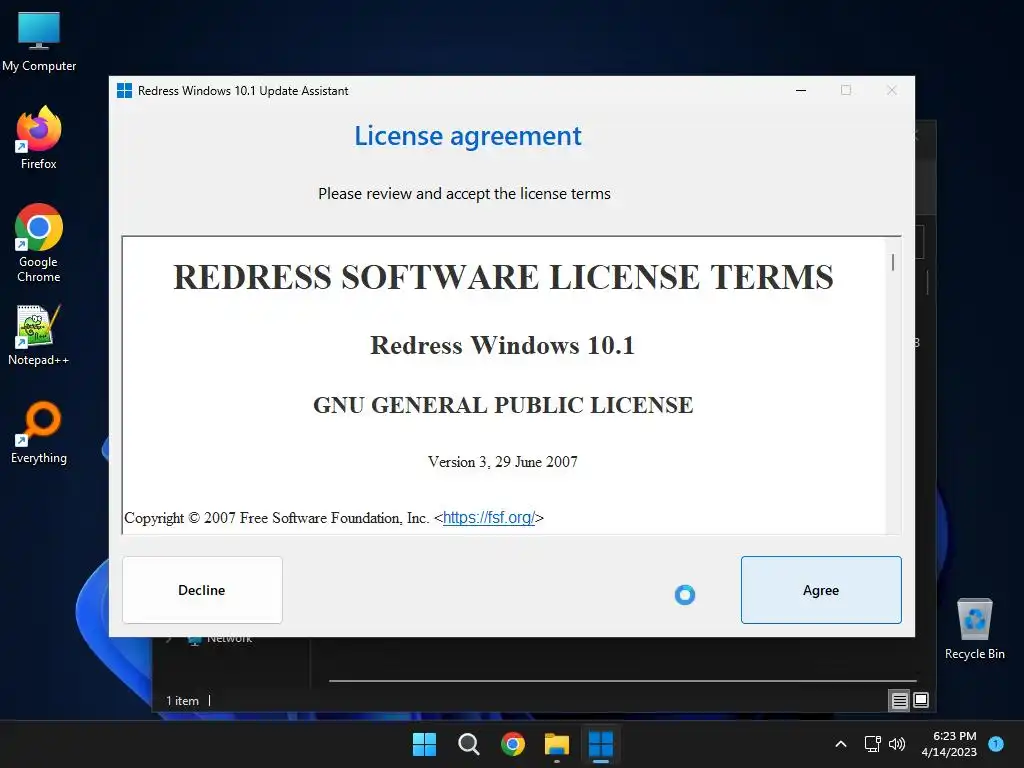
Task: Open the Windows Start menu
Action: tap(424, 744)
